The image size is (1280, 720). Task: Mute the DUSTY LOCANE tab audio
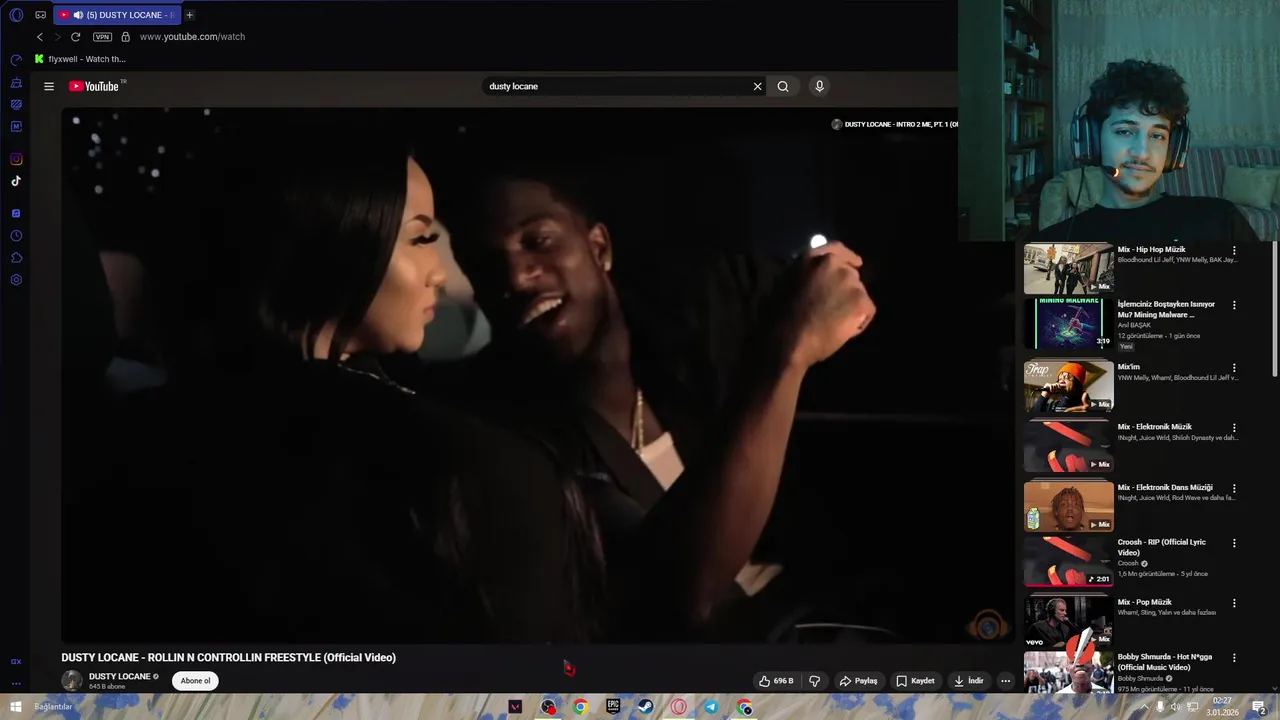pyautogui.click(x=78, y=15)
